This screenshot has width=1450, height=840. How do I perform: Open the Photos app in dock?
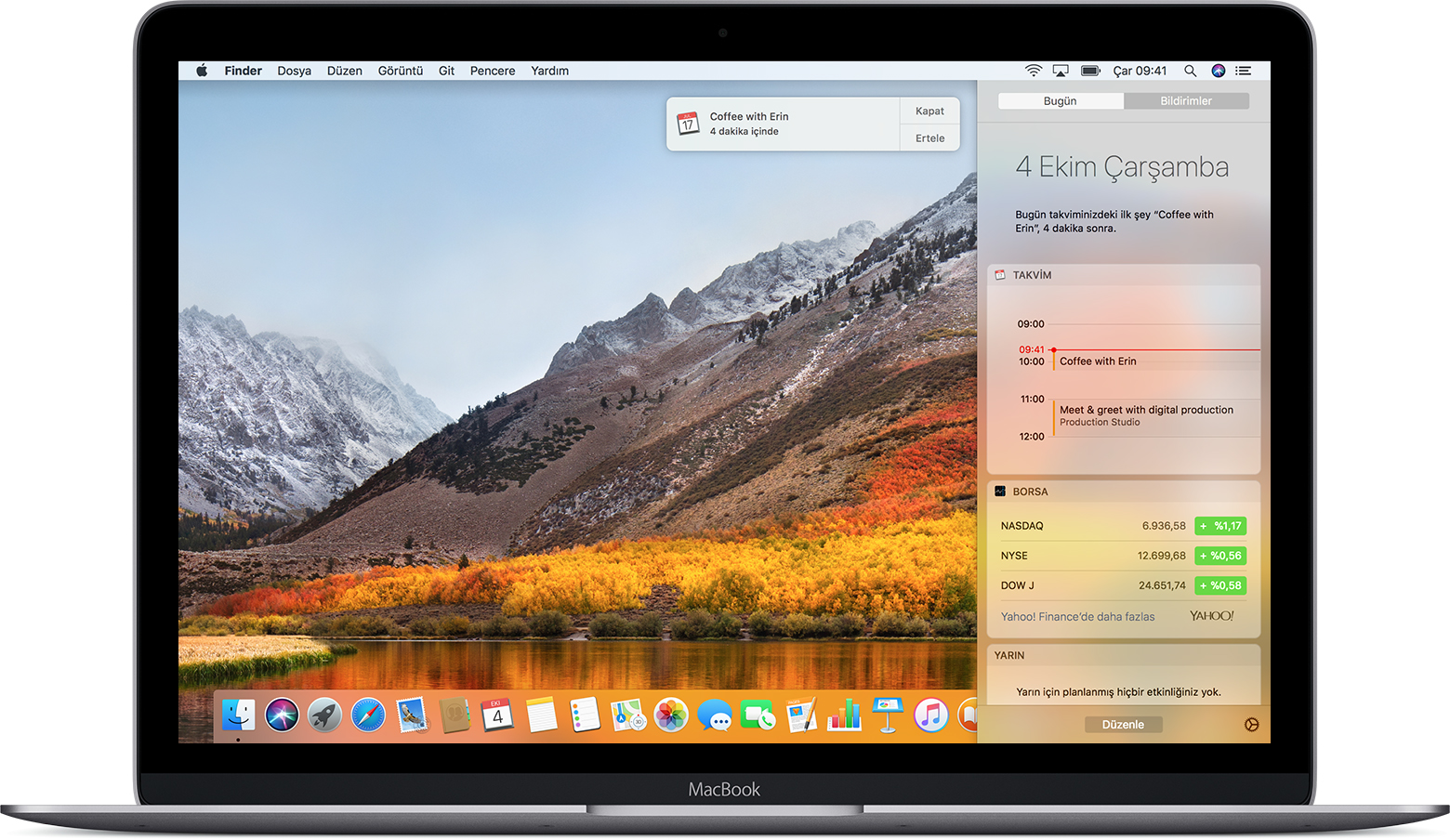(x=671, y=715)
